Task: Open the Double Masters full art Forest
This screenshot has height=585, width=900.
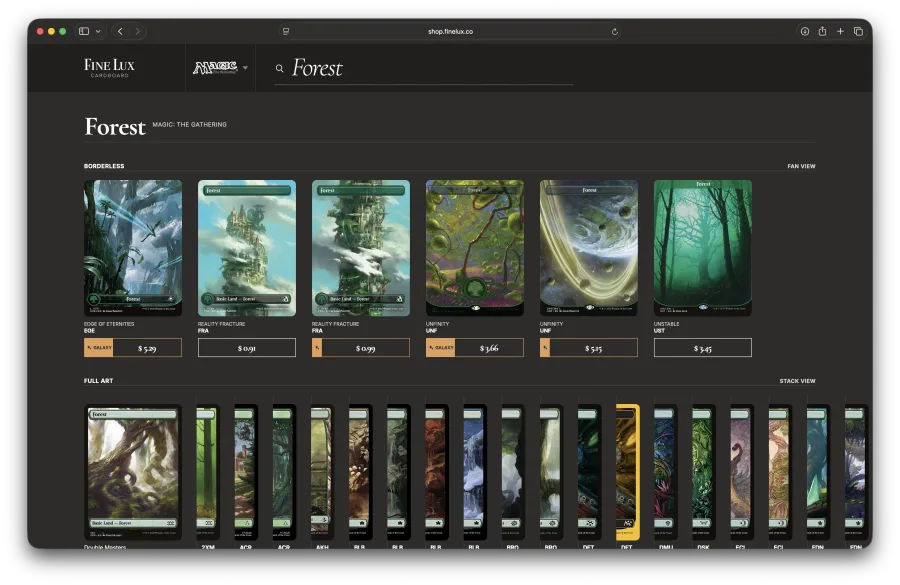Action: click(x=133, y=472)
